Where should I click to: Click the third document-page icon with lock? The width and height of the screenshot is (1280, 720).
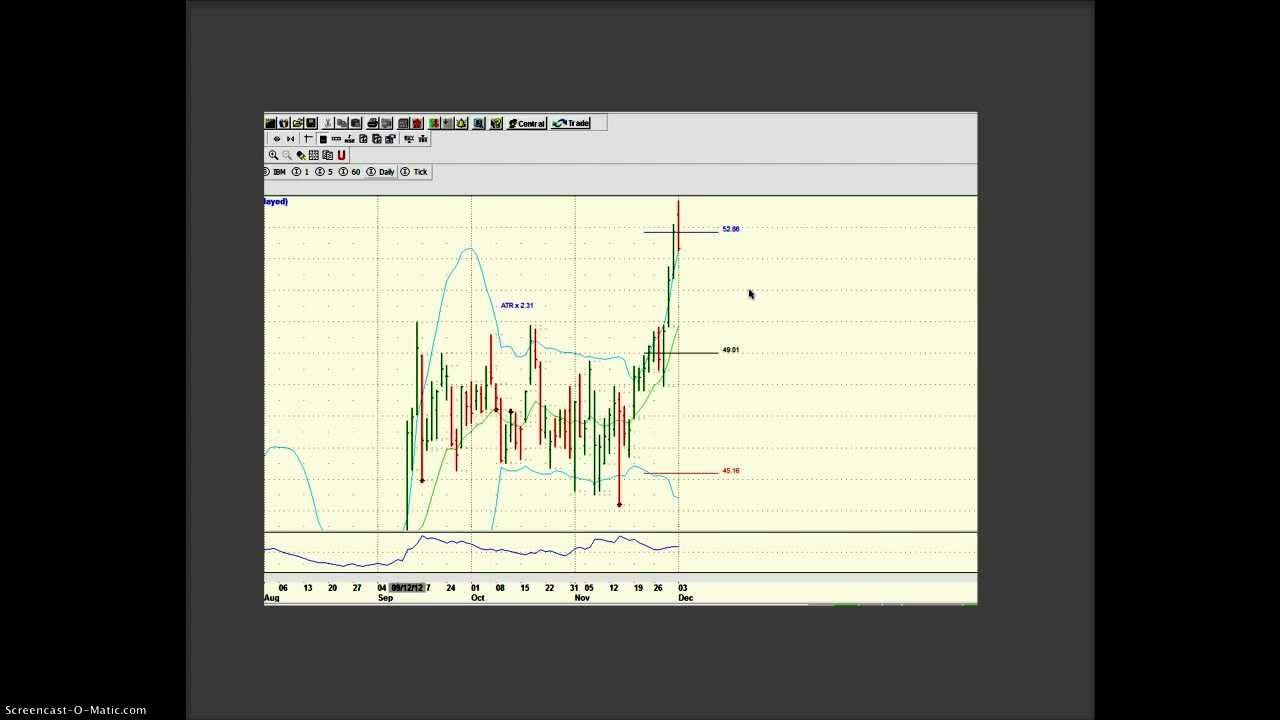click(390, 139)
